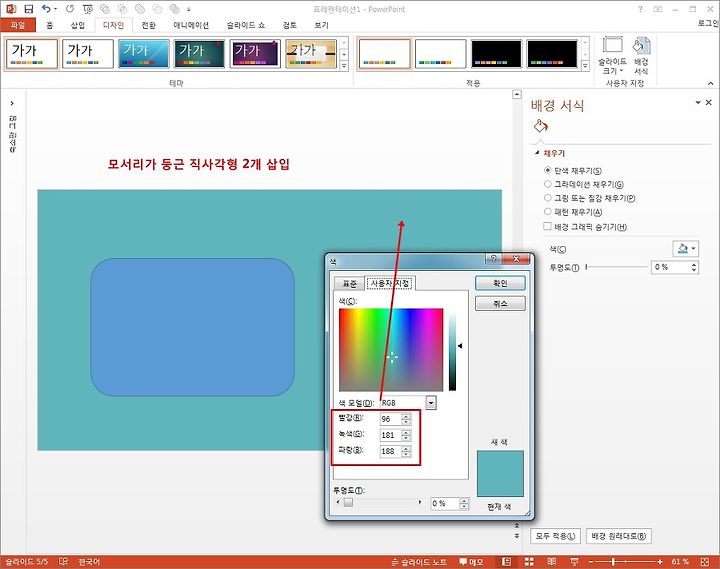Open Slide Notes (슬라이드 노트) in the status bar

[419, 562]
